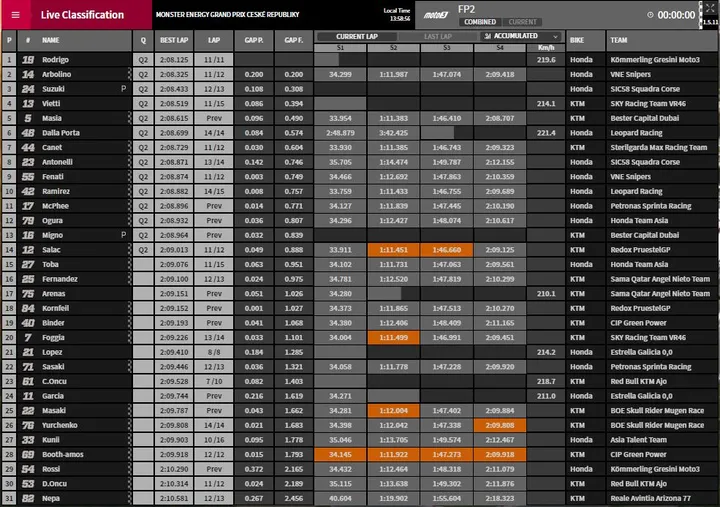
Task: Click Masaki's orange S2 time 1:12.004
Action: click(x=394, y=411)
